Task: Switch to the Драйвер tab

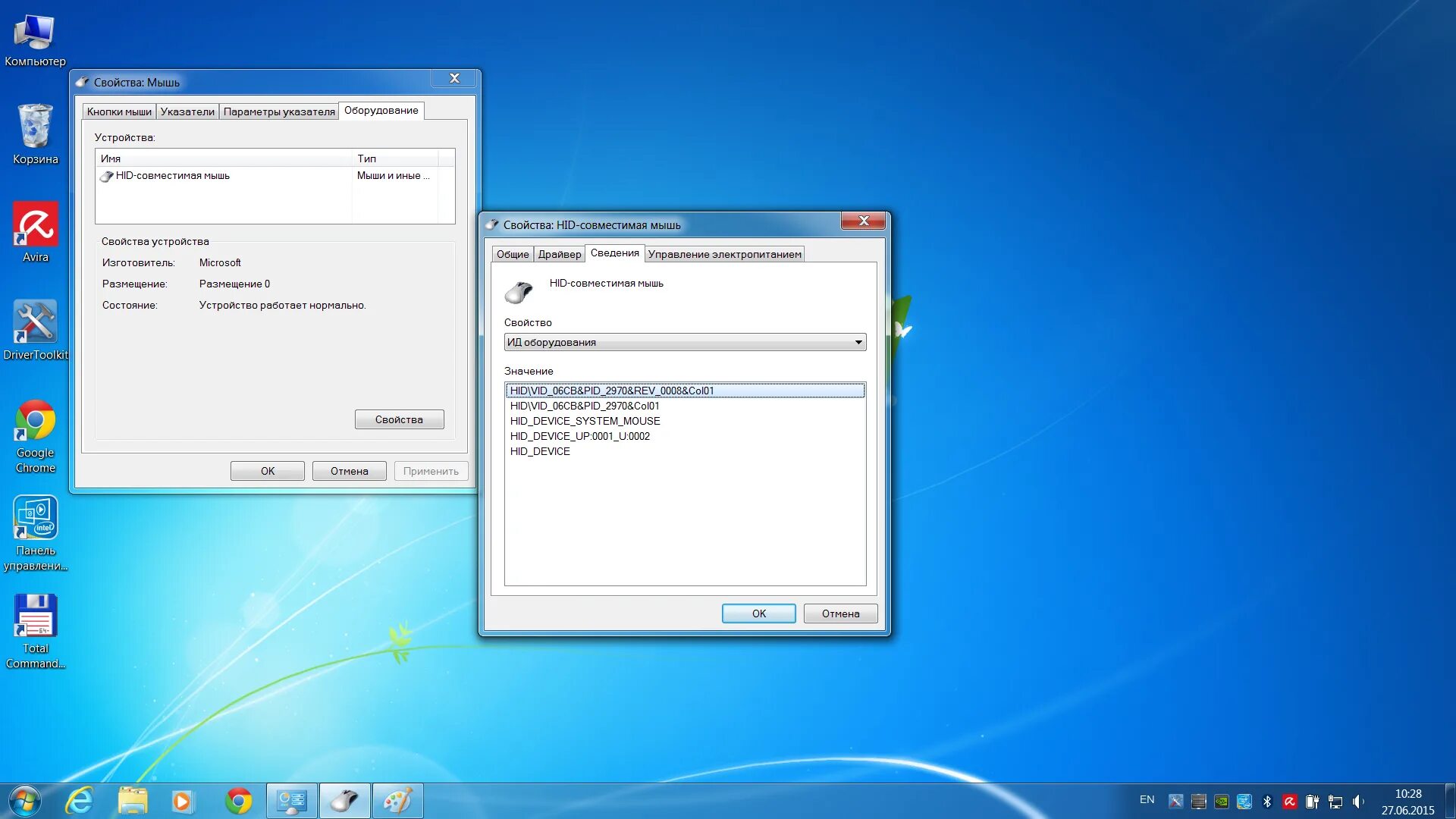Action: [559, 255]
